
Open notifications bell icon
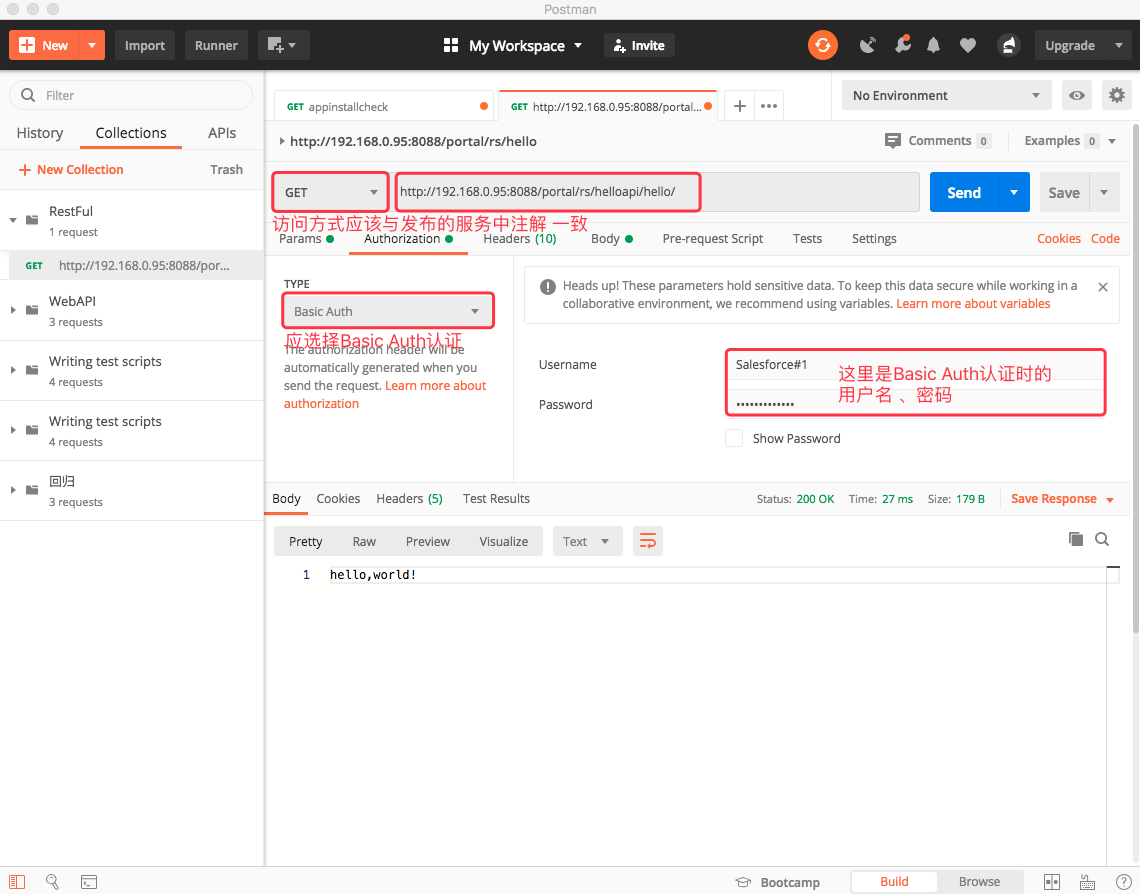click(934, 45)
